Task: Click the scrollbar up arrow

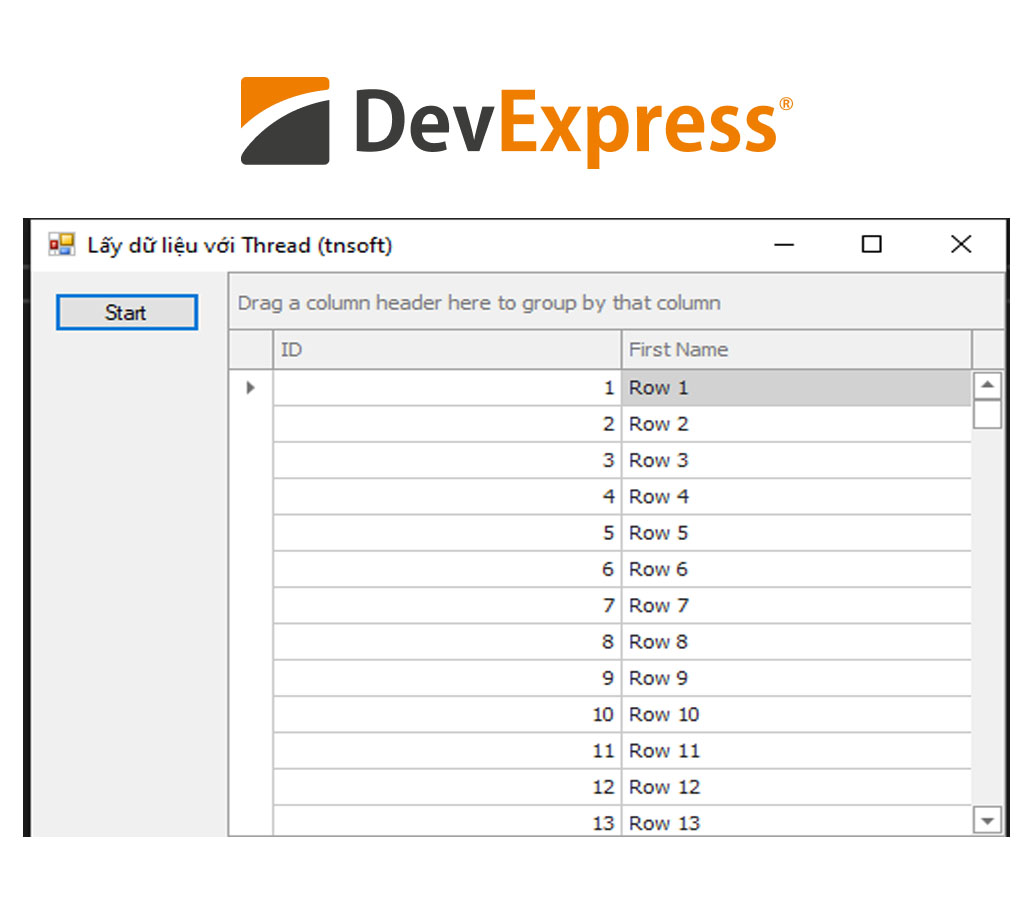Action: [x=987, y=385]
